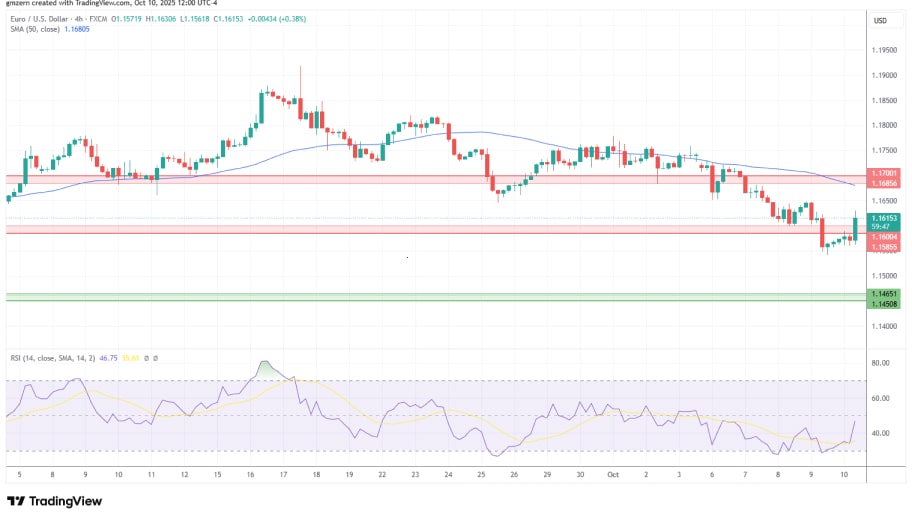The image size is (912, 513).
Task: Click the 17 date label on time axis
Action: pos(282,477)
